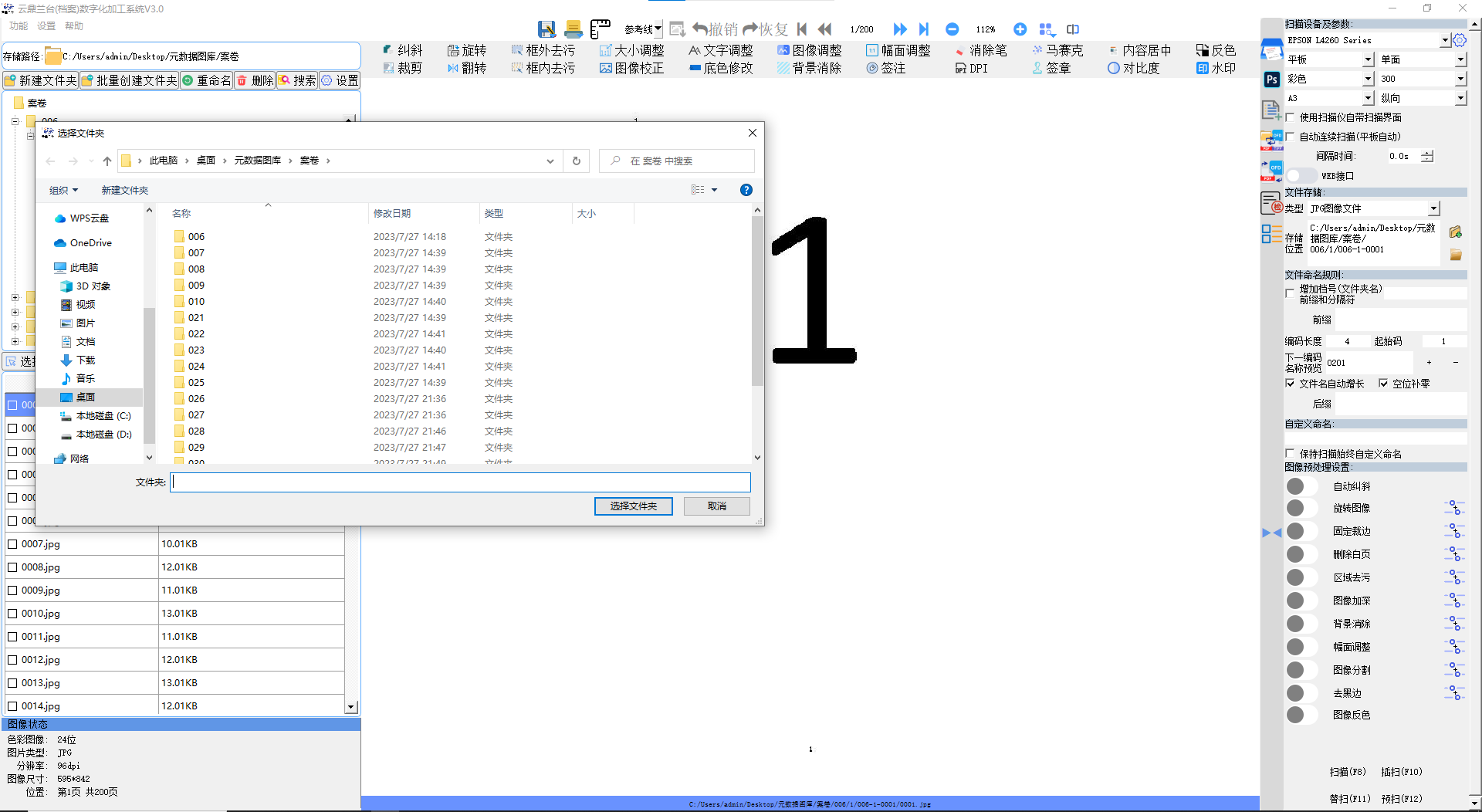Click the 选择文件夹 confirm button
Image resolution: width=1482 pixels, height=812 pixels.
[633, 506]
